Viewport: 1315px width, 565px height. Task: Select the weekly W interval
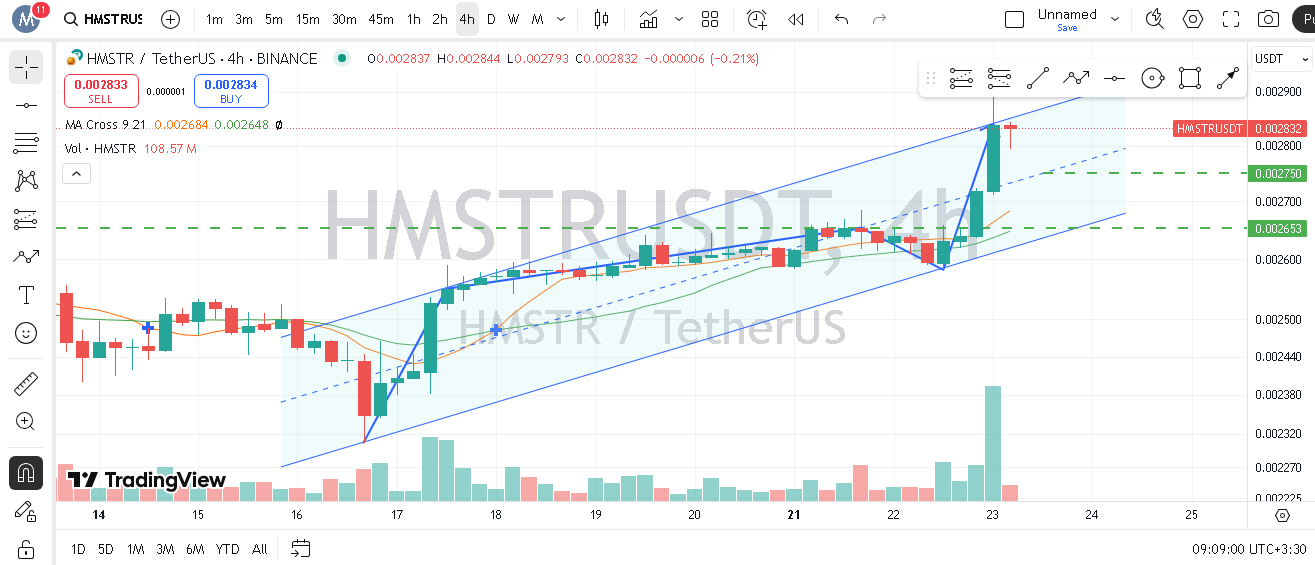coord(513,19)
